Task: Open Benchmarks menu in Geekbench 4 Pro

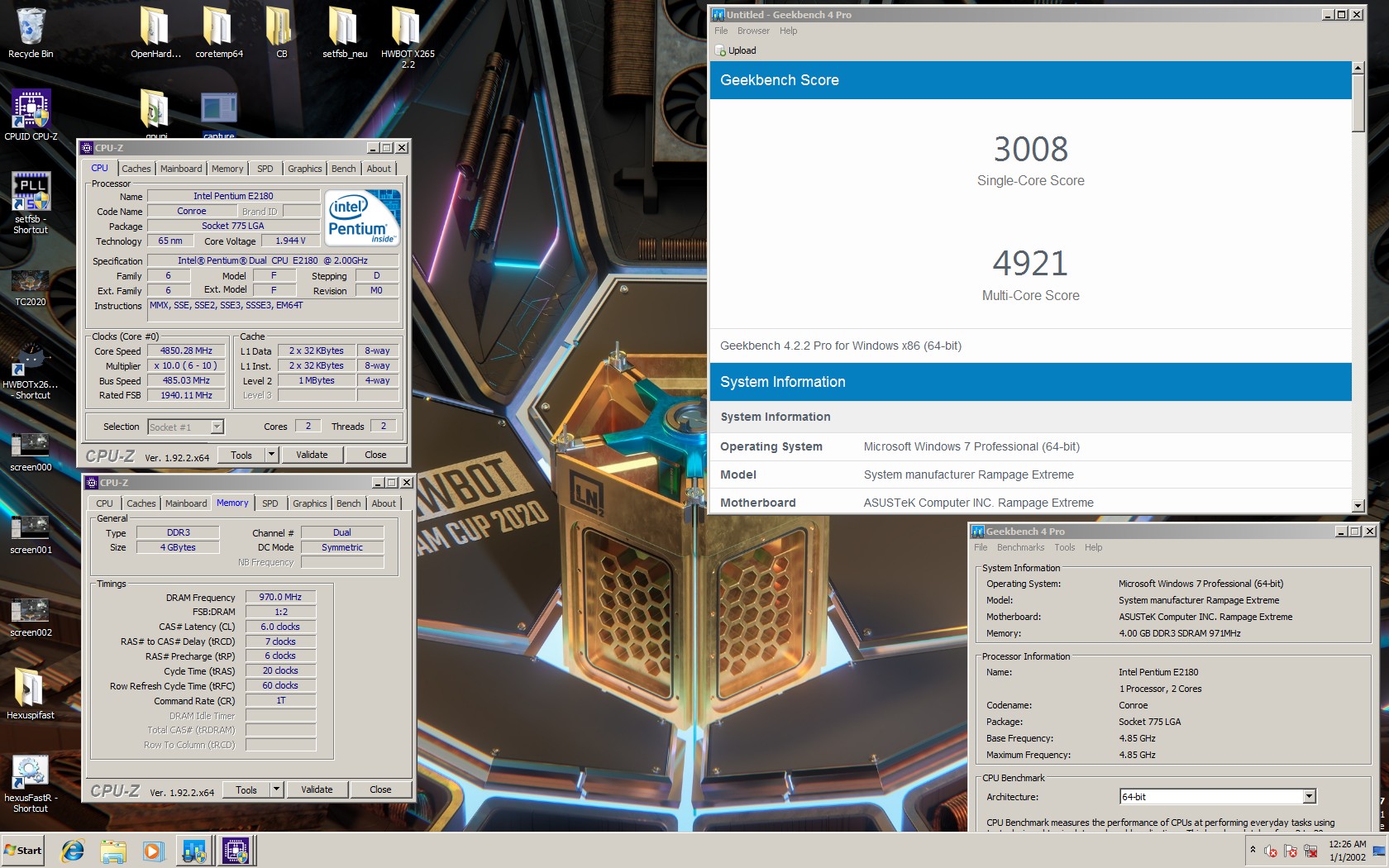Action: pyautogui.click(x=1020, y=548)
